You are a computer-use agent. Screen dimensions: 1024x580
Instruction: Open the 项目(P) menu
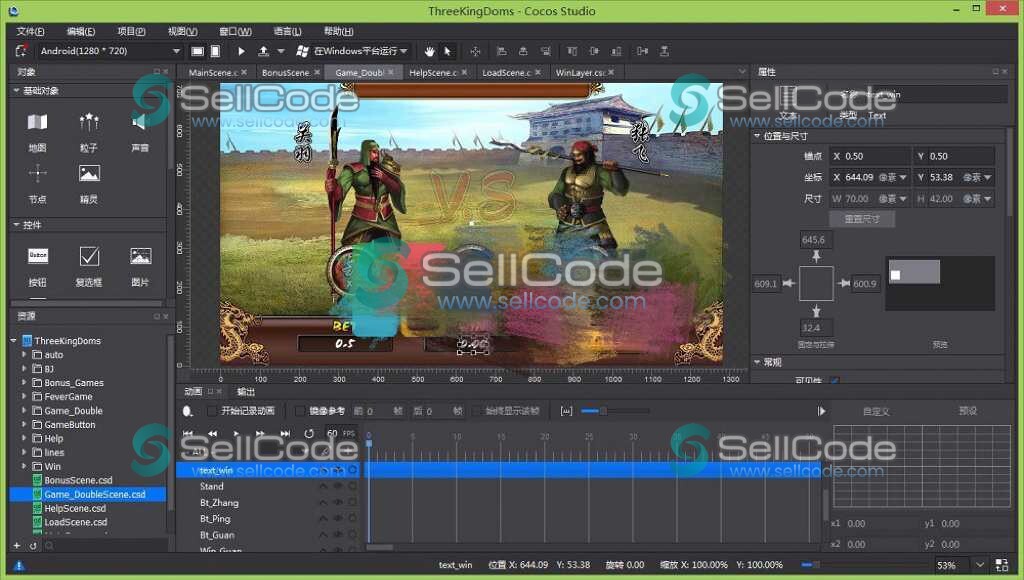point(131,31)
